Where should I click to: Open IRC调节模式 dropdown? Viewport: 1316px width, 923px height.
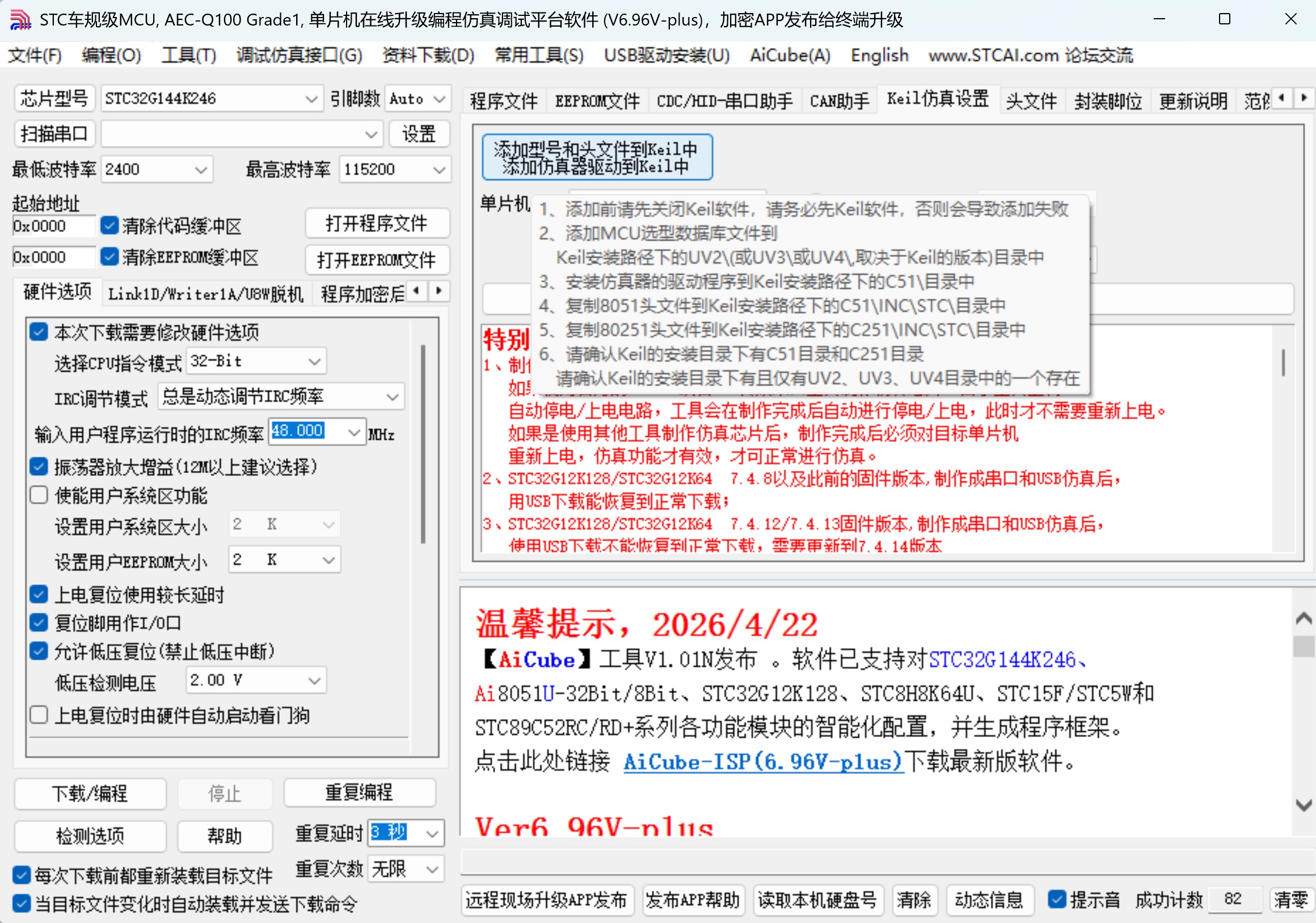[x=281, y=396]
